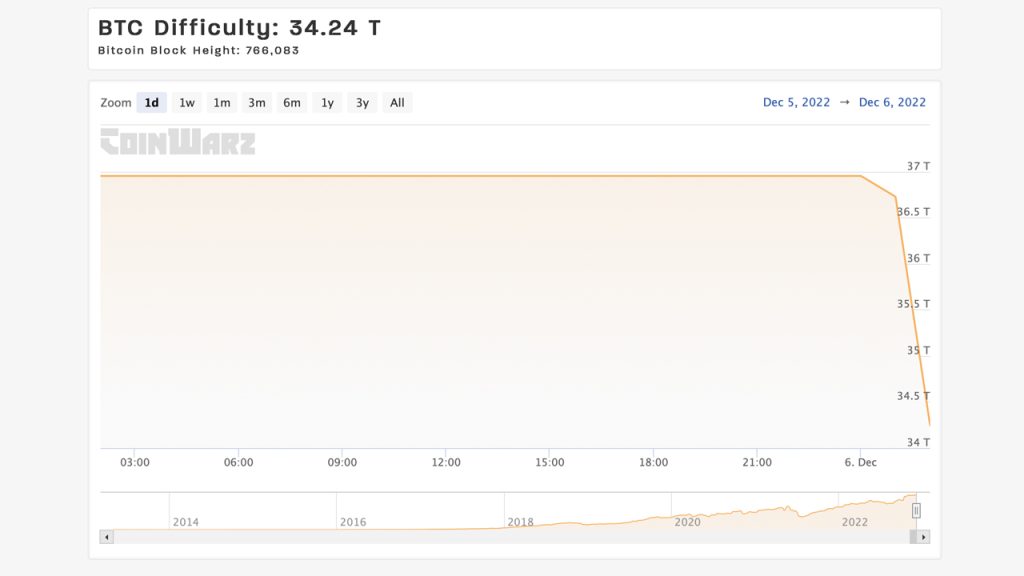Select the 1y zoom preset
Image resolution: width=1024 pixels, height=576 pixels.
point(326,102)
